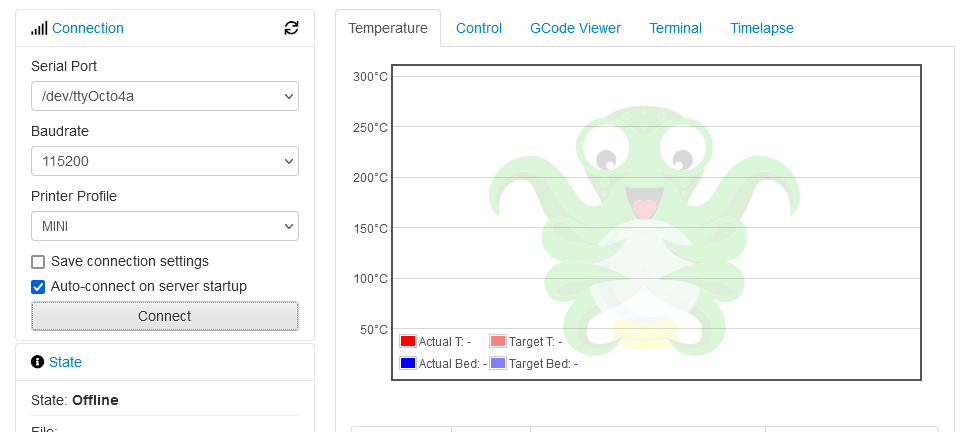Viewport: 968px width, 432px height.
Task: Open the Timelapse tab
Action: tap(762, 28)
